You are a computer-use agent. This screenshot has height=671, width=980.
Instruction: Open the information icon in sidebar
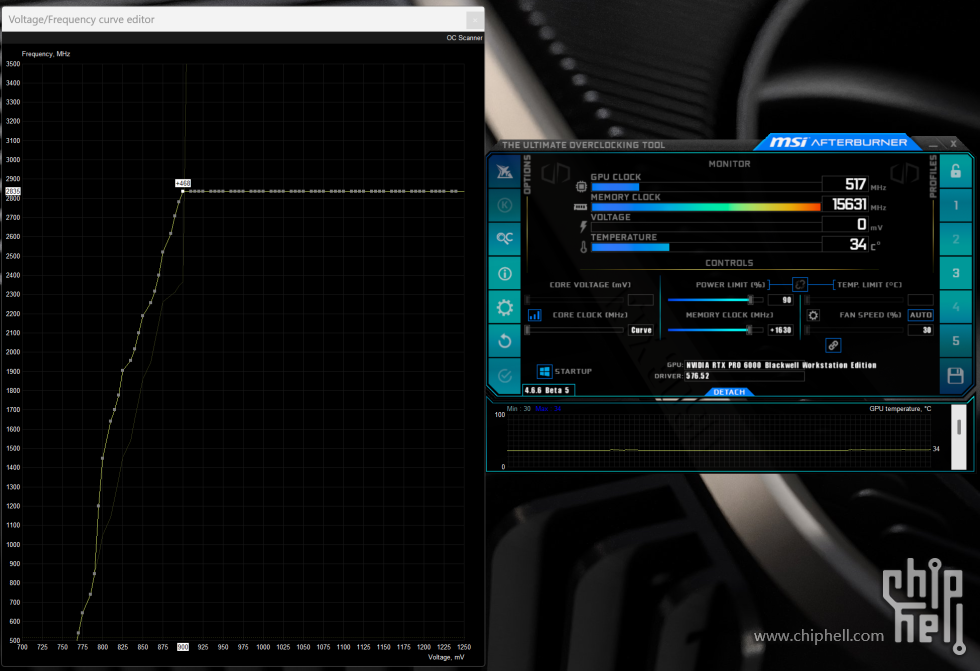point(505,274)
